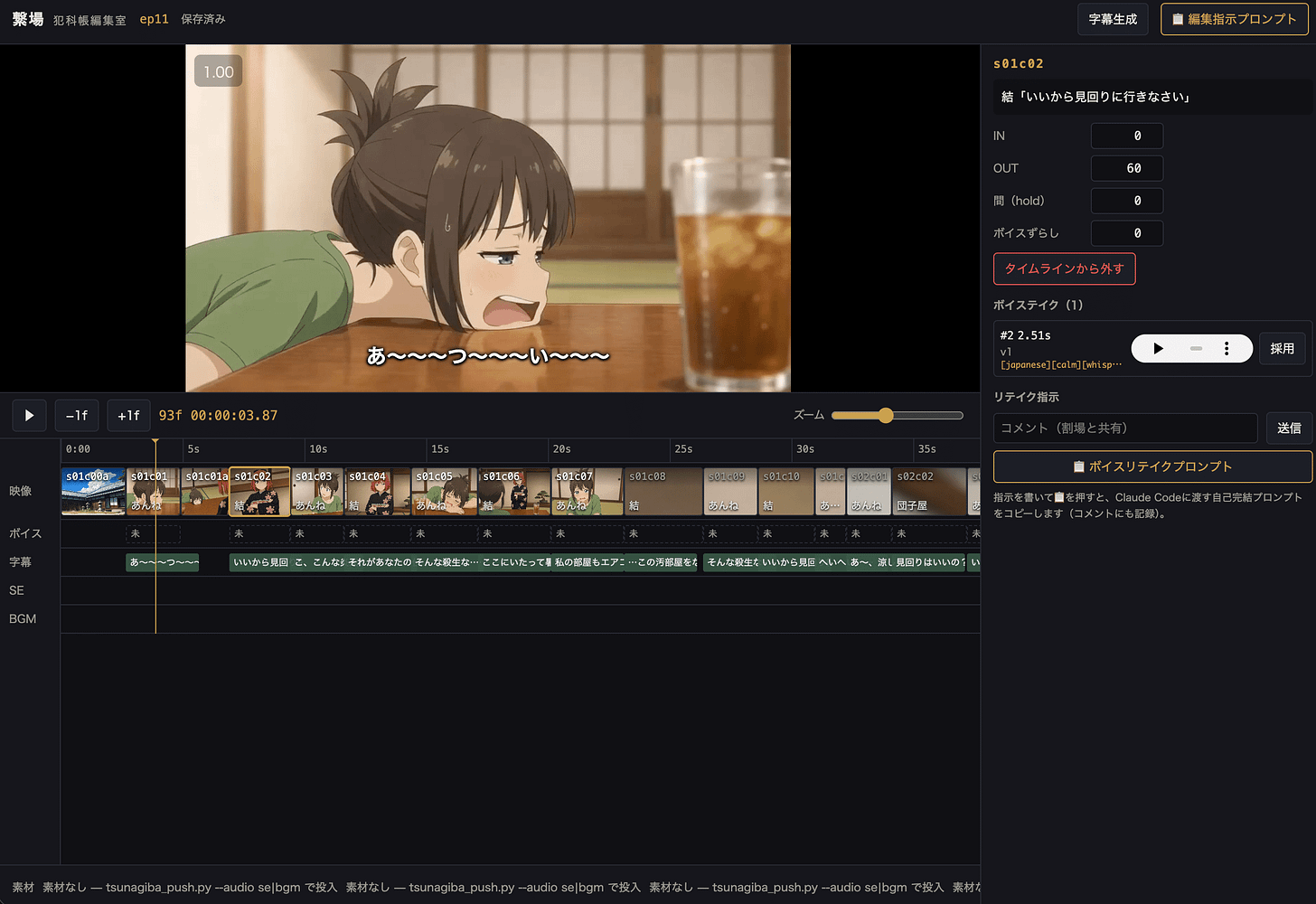Click the ボイスリテイクプロンプト button

click(1152, 466)
